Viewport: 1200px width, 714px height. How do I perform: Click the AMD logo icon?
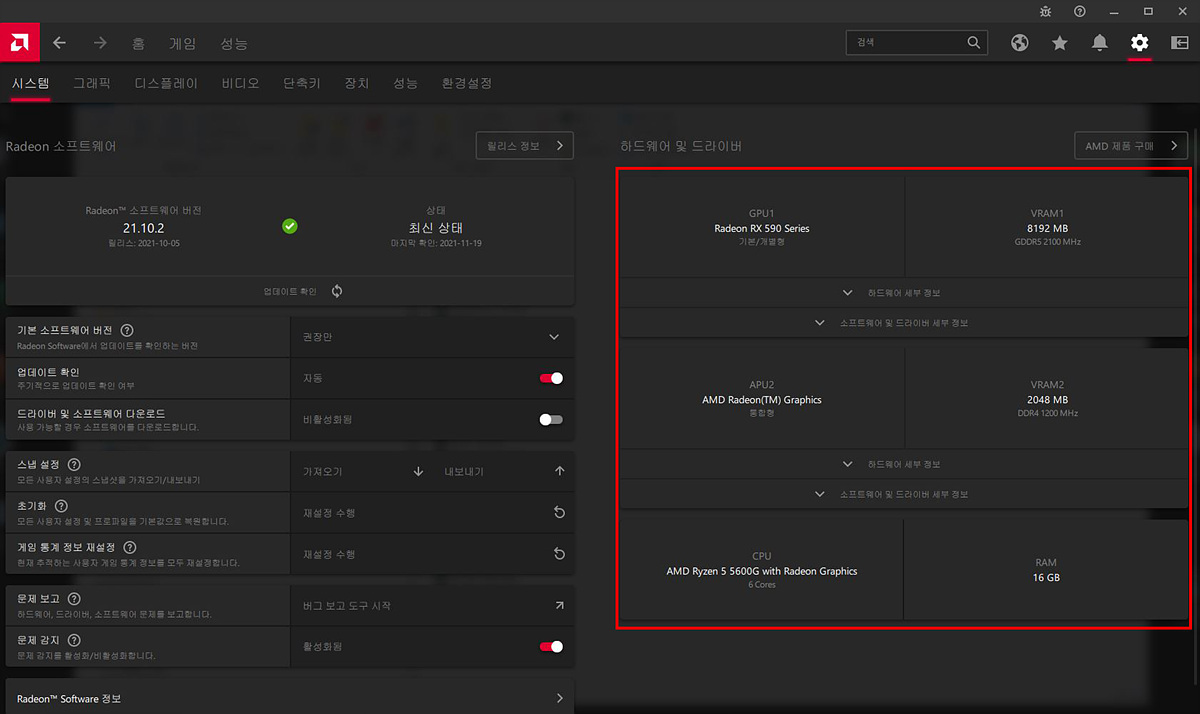[x=19, y=43]
